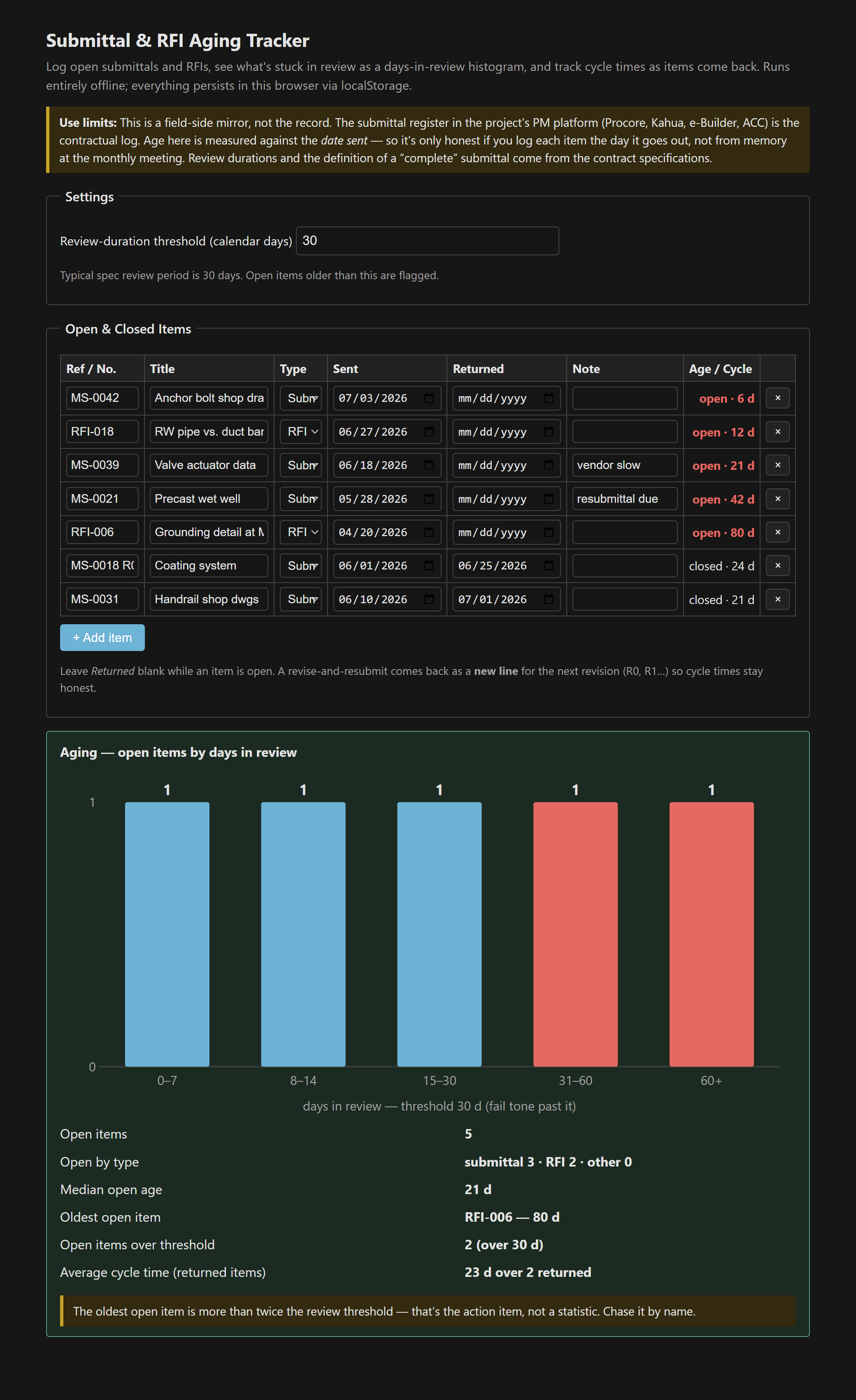Edit the Grounding detail title field

[209, 532]
